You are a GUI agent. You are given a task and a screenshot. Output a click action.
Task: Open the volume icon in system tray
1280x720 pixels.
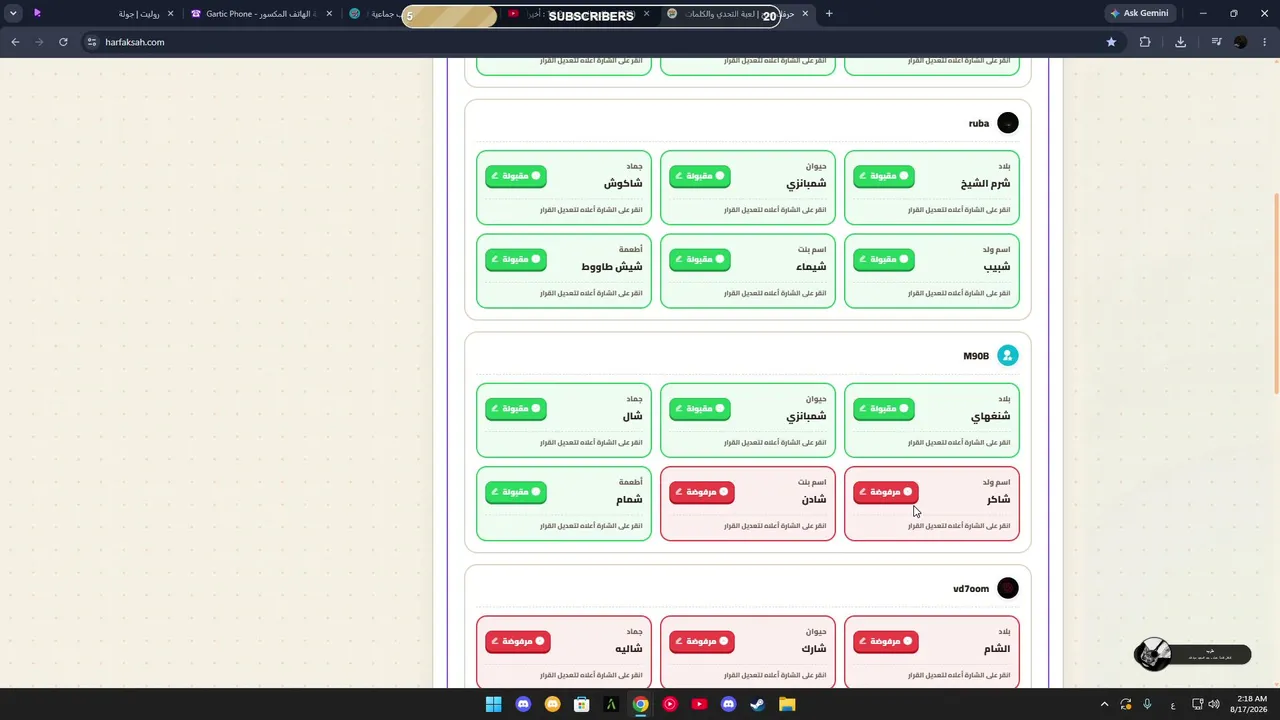1214,704
